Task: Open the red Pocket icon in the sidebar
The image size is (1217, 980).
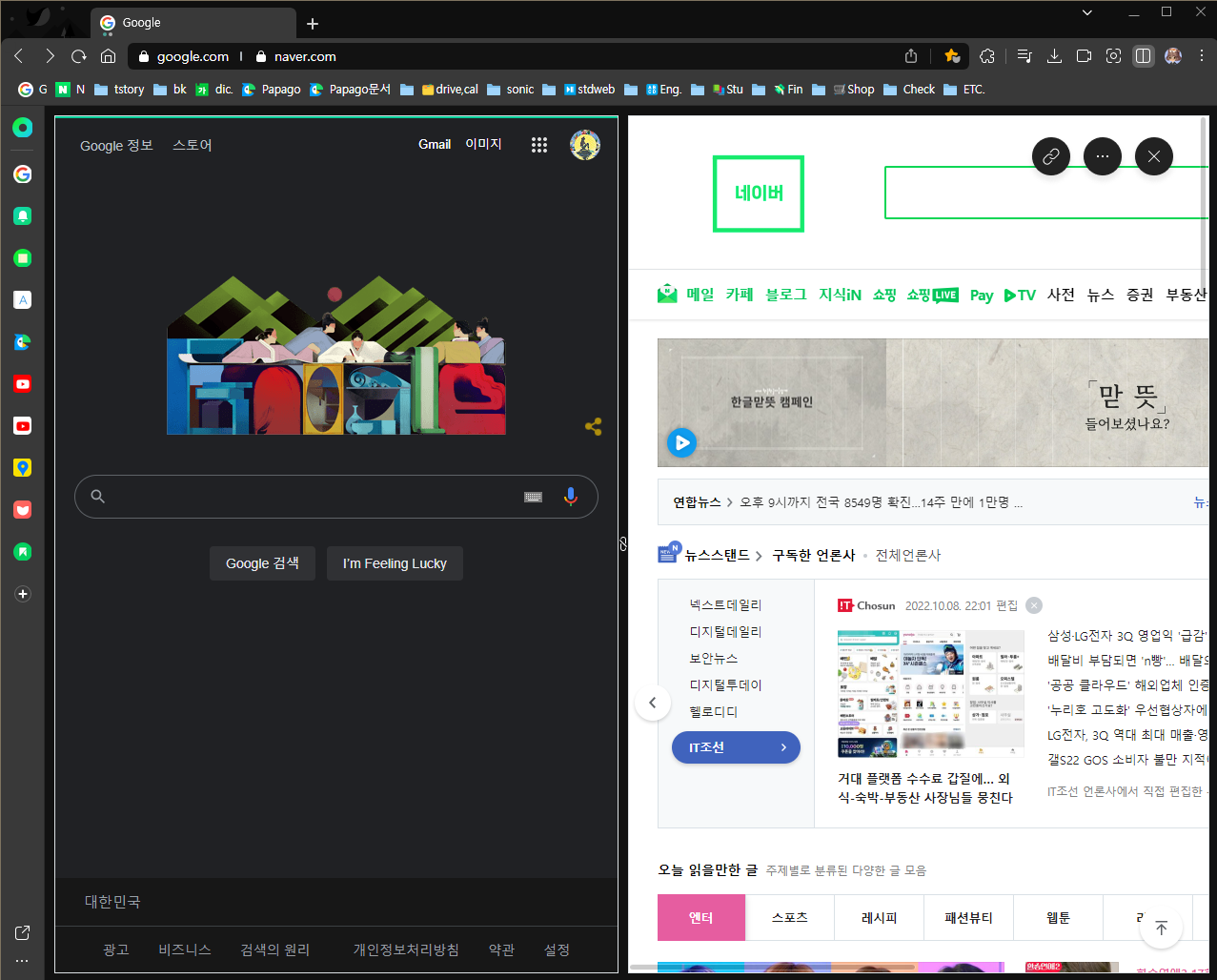Action: [23, 510]
